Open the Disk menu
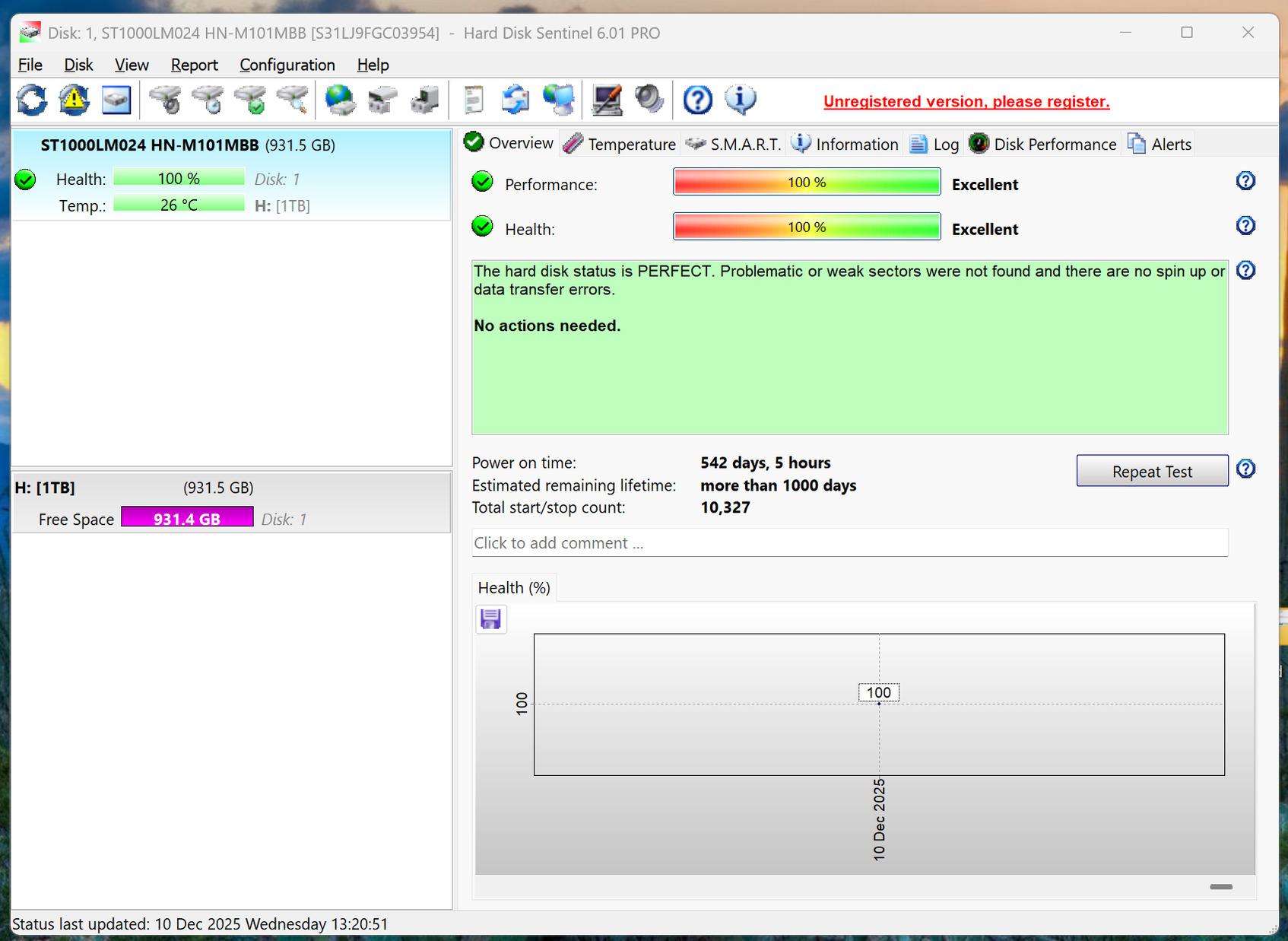1288x941 pixels. coord(78,65)
